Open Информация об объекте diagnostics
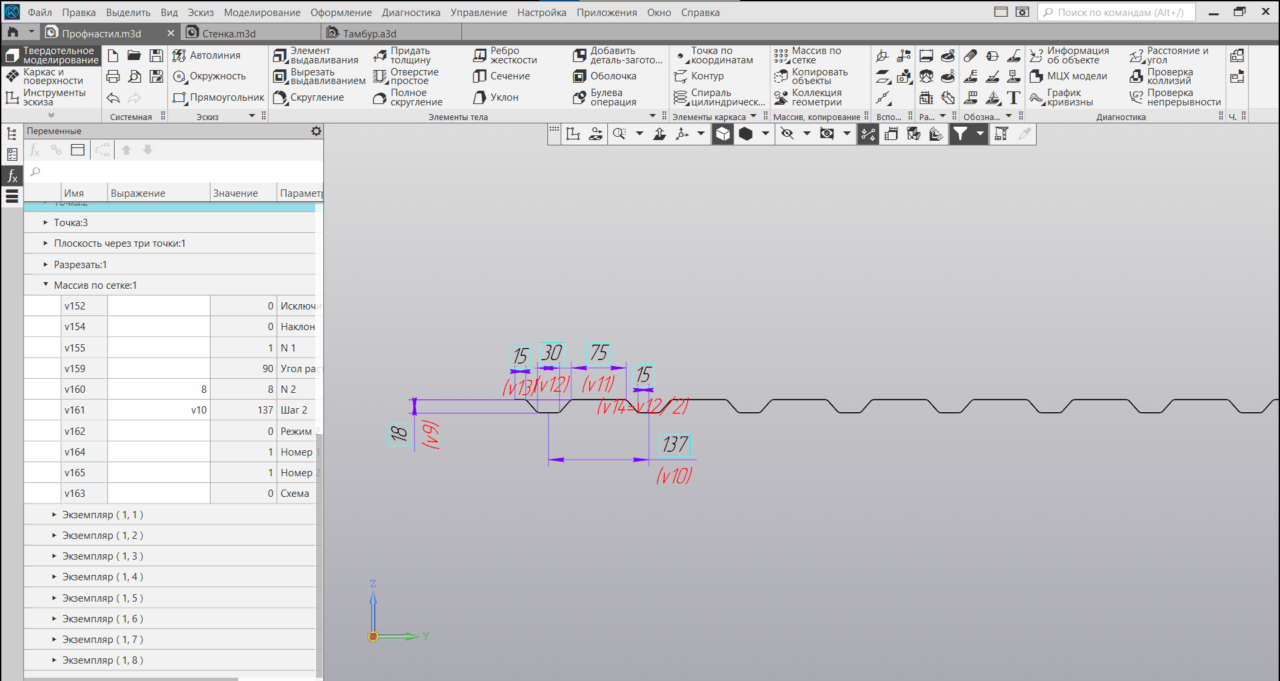 [x=1069, y=55]
